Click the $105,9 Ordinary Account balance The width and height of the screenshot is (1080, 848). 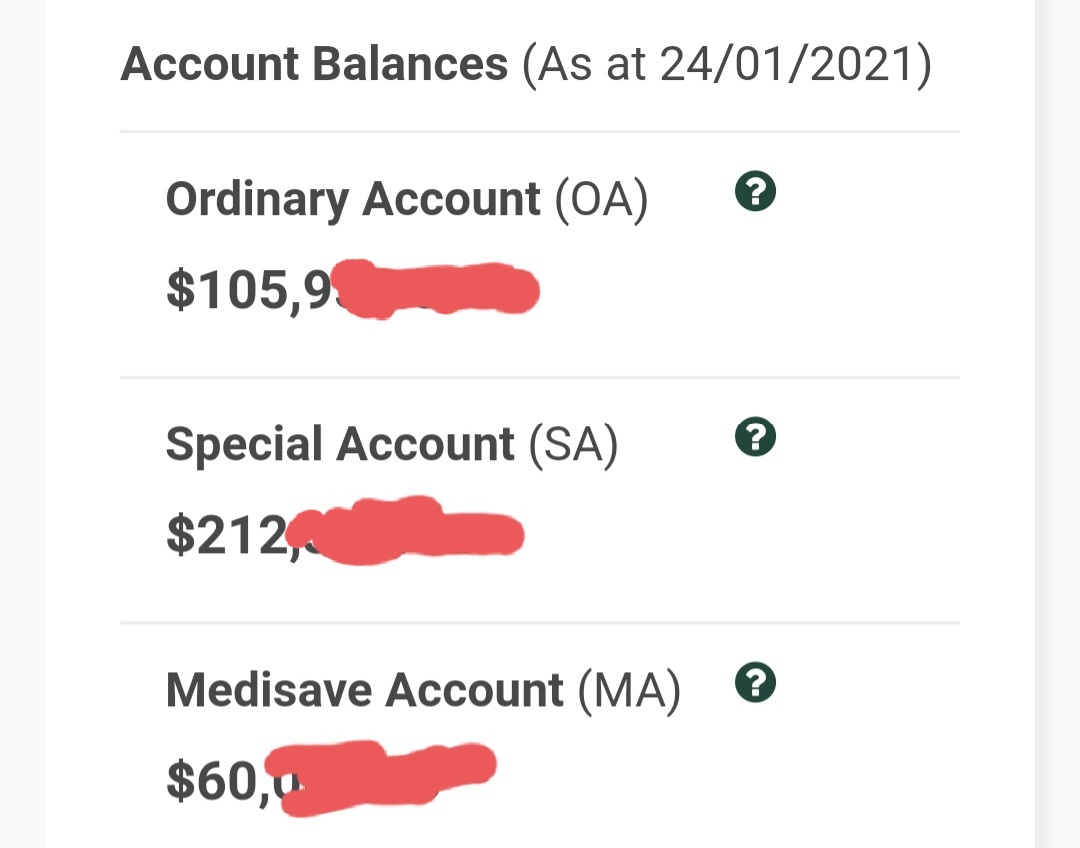[x=248, y=290]
